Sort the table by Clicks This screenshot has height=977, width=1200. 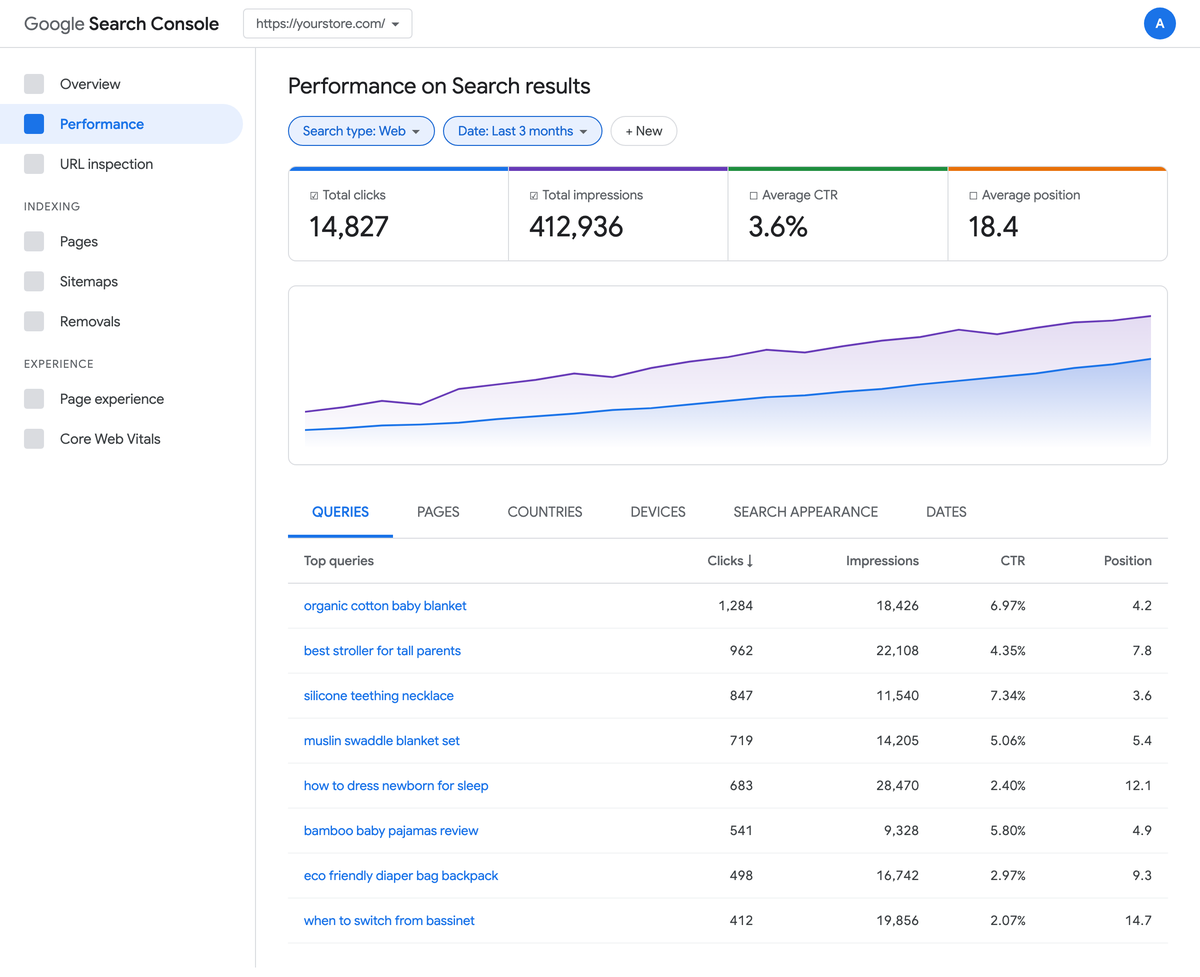(x=729, y=561)
